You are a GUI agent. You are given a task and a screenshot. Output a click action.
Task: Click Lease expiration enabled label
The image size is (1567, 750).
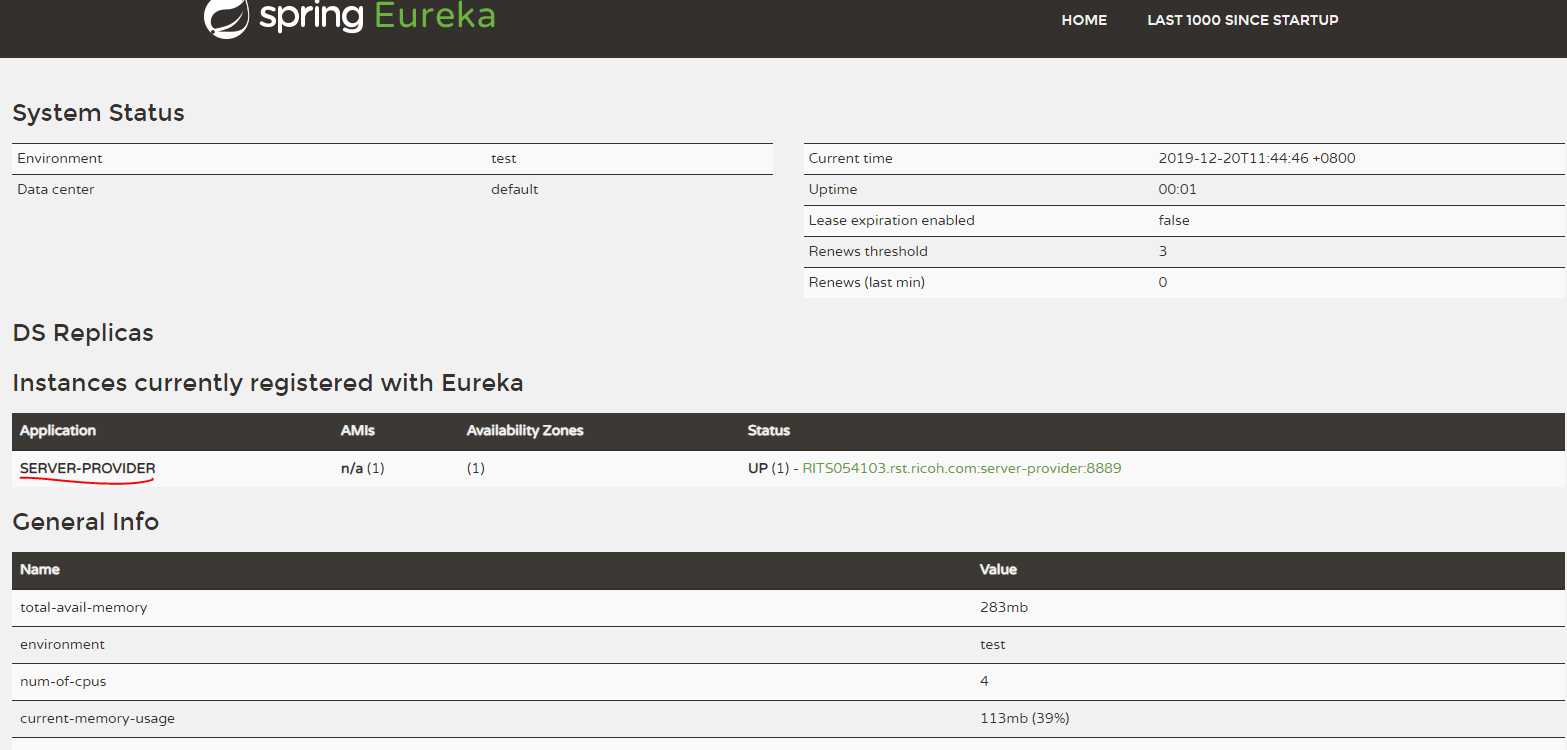pyautogui.click(x=891, y=220)
